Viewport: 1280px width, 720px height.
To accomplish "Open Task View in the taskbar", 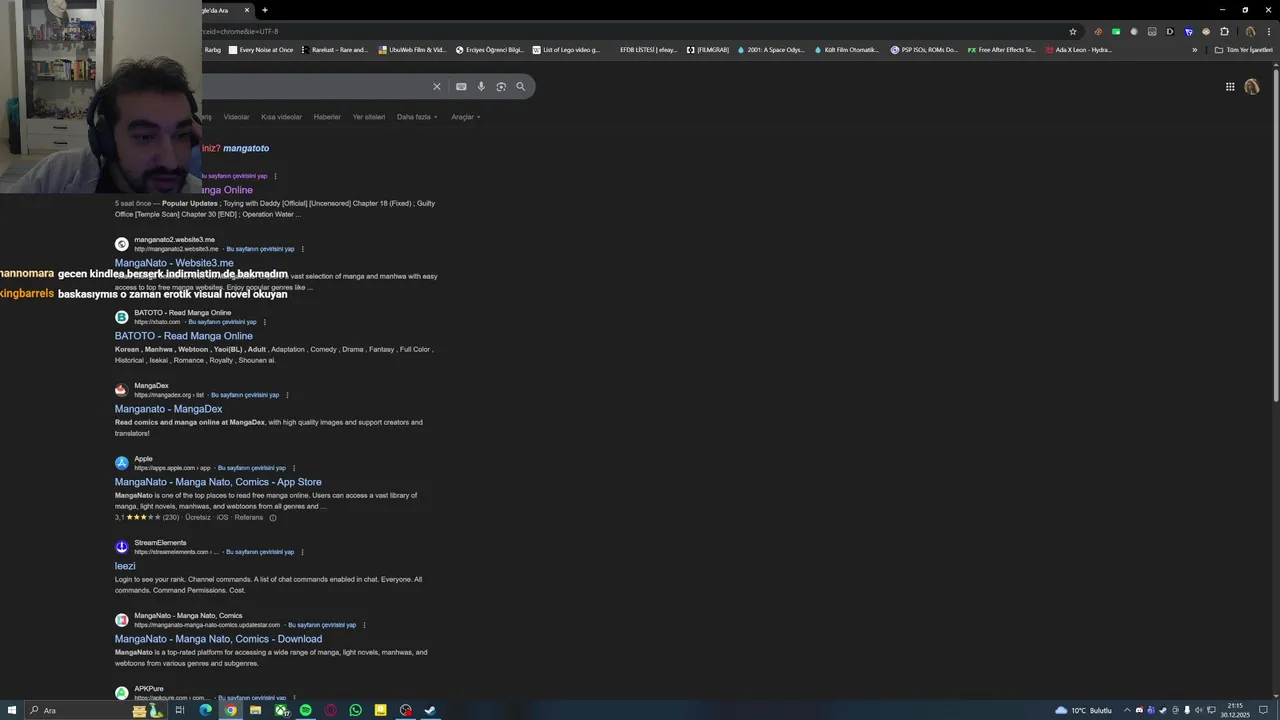I will point(180,710).
